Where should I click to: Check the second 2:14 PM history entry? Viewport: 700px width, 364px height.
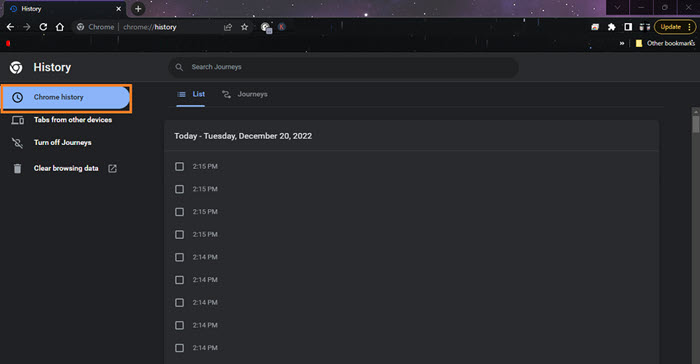[x=179, y=280]
